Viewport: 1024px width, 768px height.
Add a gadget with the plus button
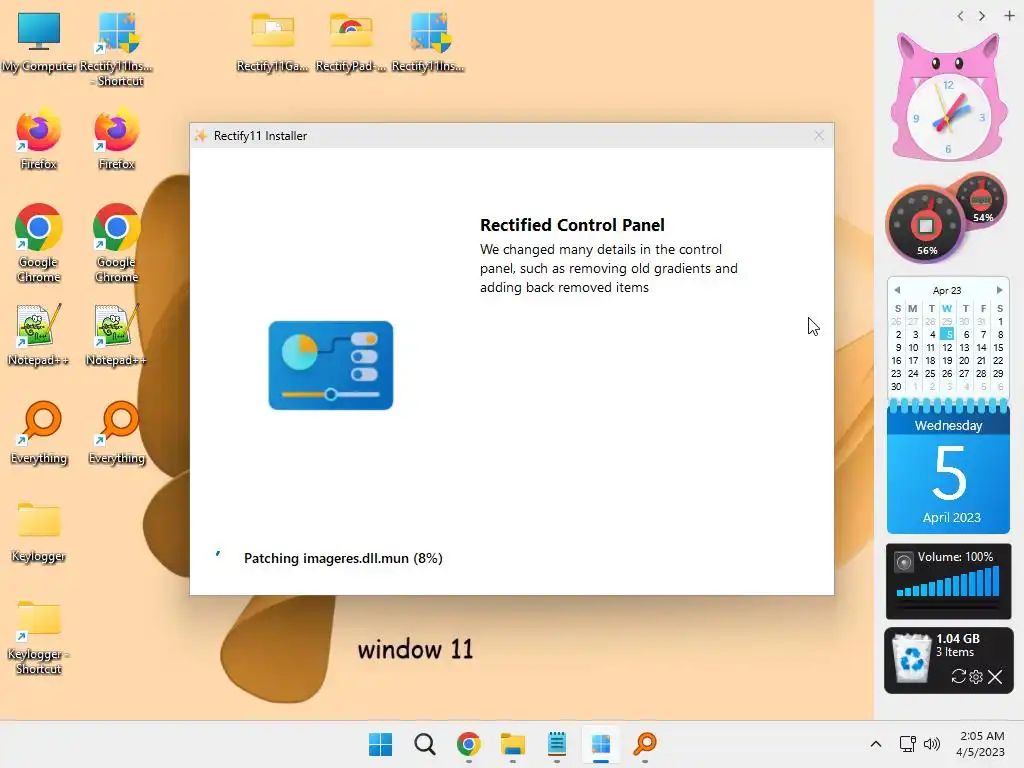click(x=1009, y=16)
